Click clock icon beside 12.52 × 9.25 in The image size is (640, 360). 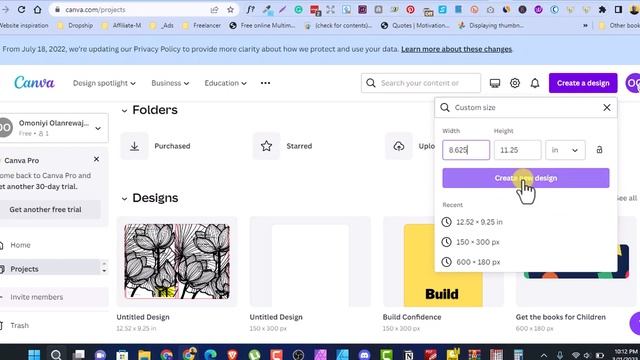tap(447, 222)
